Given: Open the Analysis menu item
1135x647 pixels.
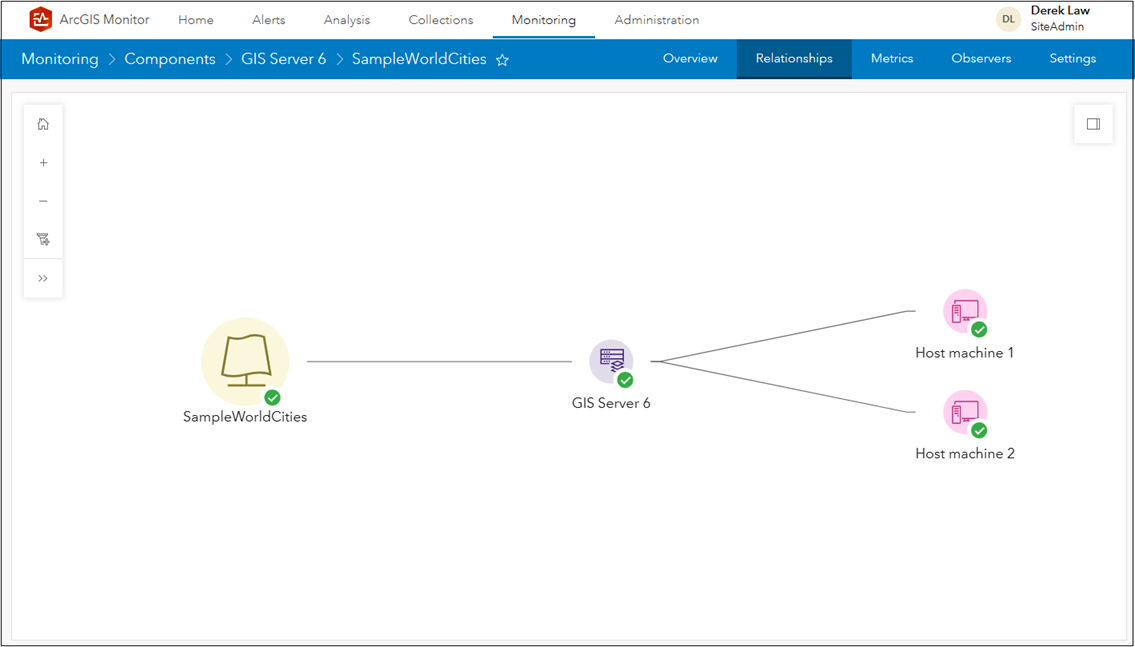Looking at the screenshot, I should click(347, 20).
